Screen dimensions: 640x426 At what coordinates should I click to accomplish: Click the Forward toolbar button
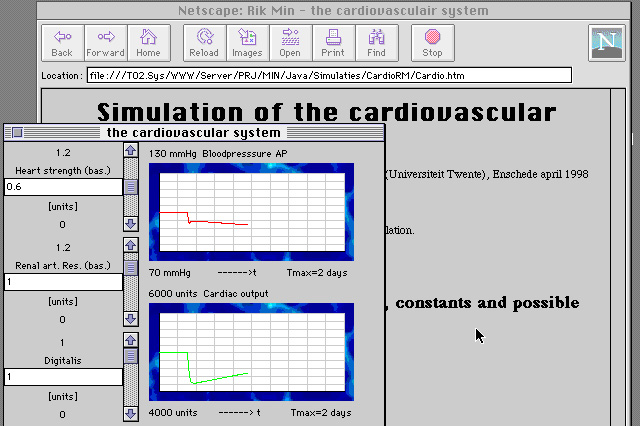pos(106,43)
